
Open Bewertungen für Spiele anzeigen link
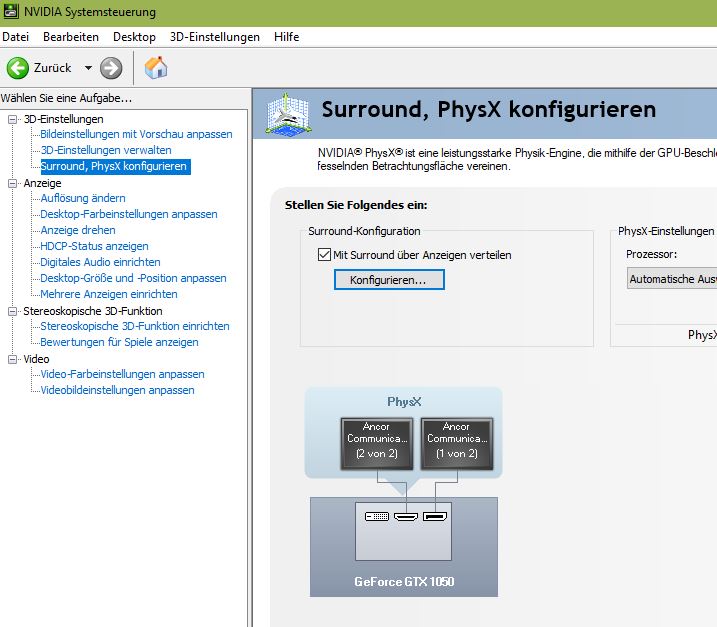(119, 342)
